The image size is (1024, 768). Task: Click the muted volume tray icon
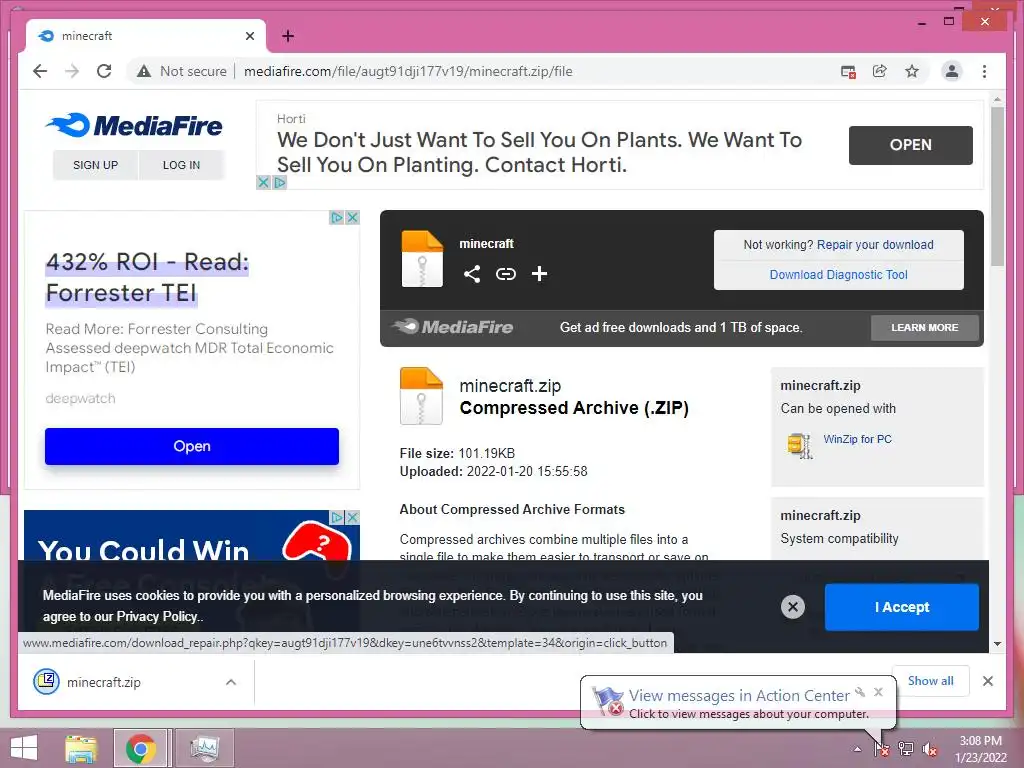pos(930,749)
